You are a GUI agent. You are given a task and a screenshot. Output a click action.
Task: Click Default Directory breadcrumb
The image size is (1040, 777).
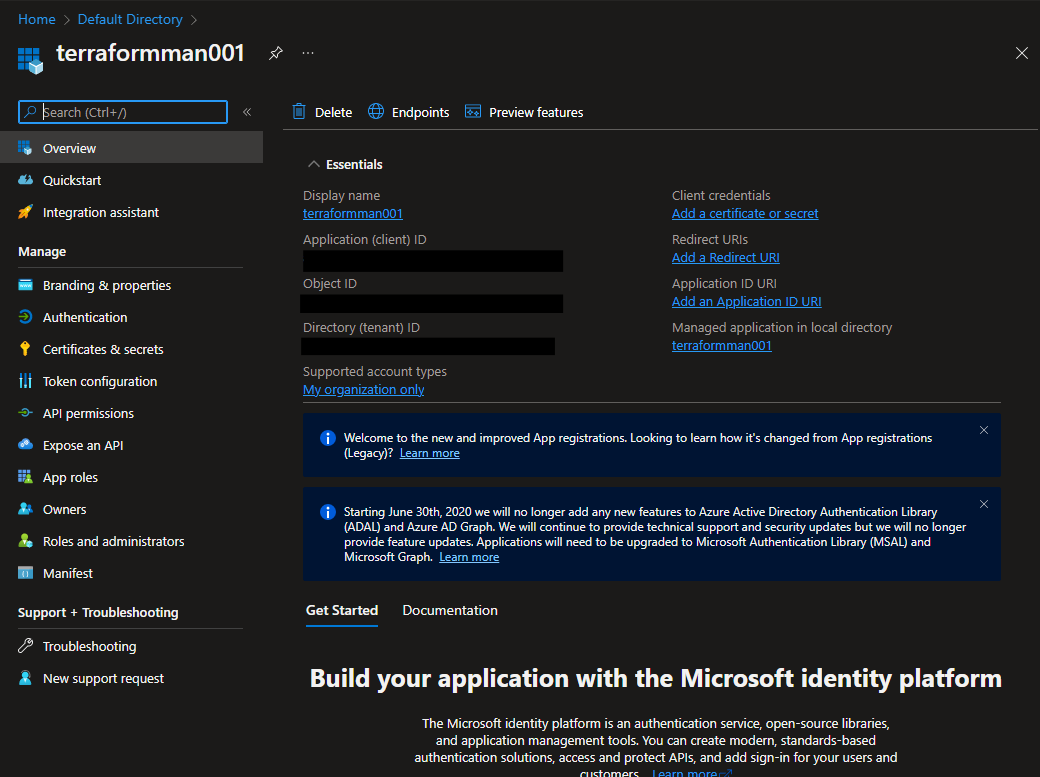(x=130, y=19)
